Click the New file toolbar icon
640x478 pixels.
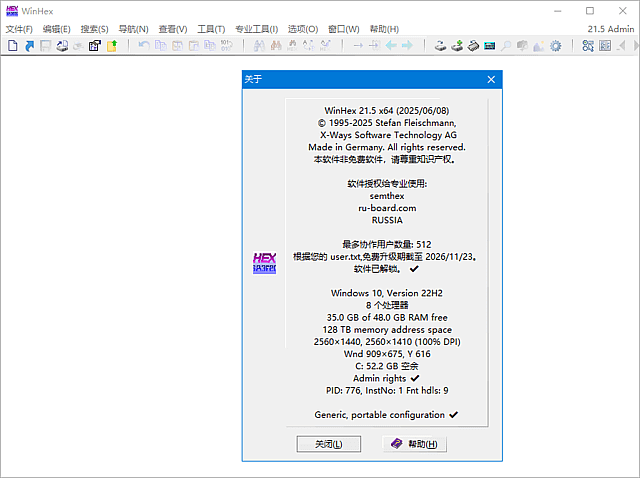(13, 45)
